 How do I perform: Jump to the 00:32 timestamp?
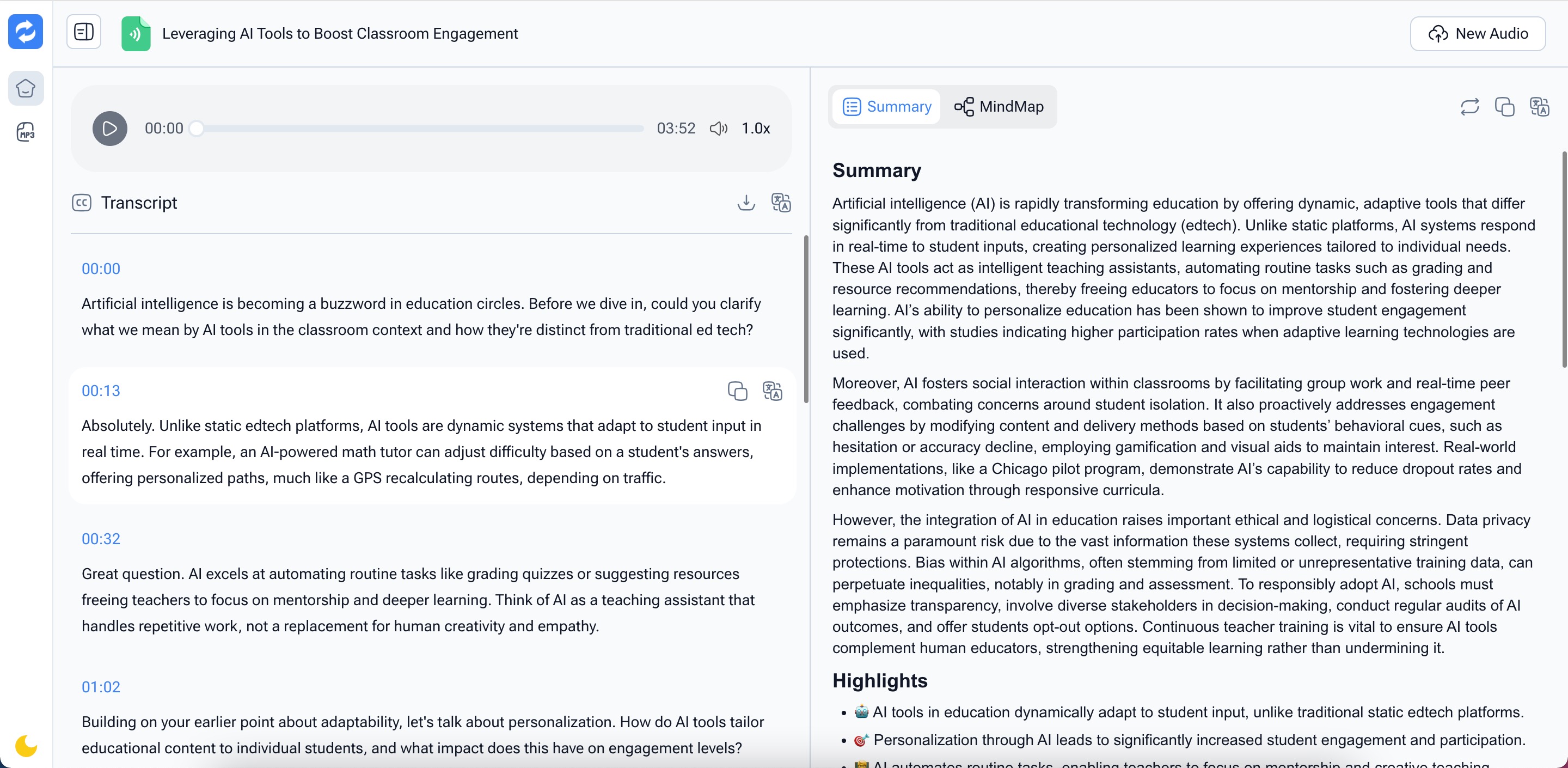(101, 539)
